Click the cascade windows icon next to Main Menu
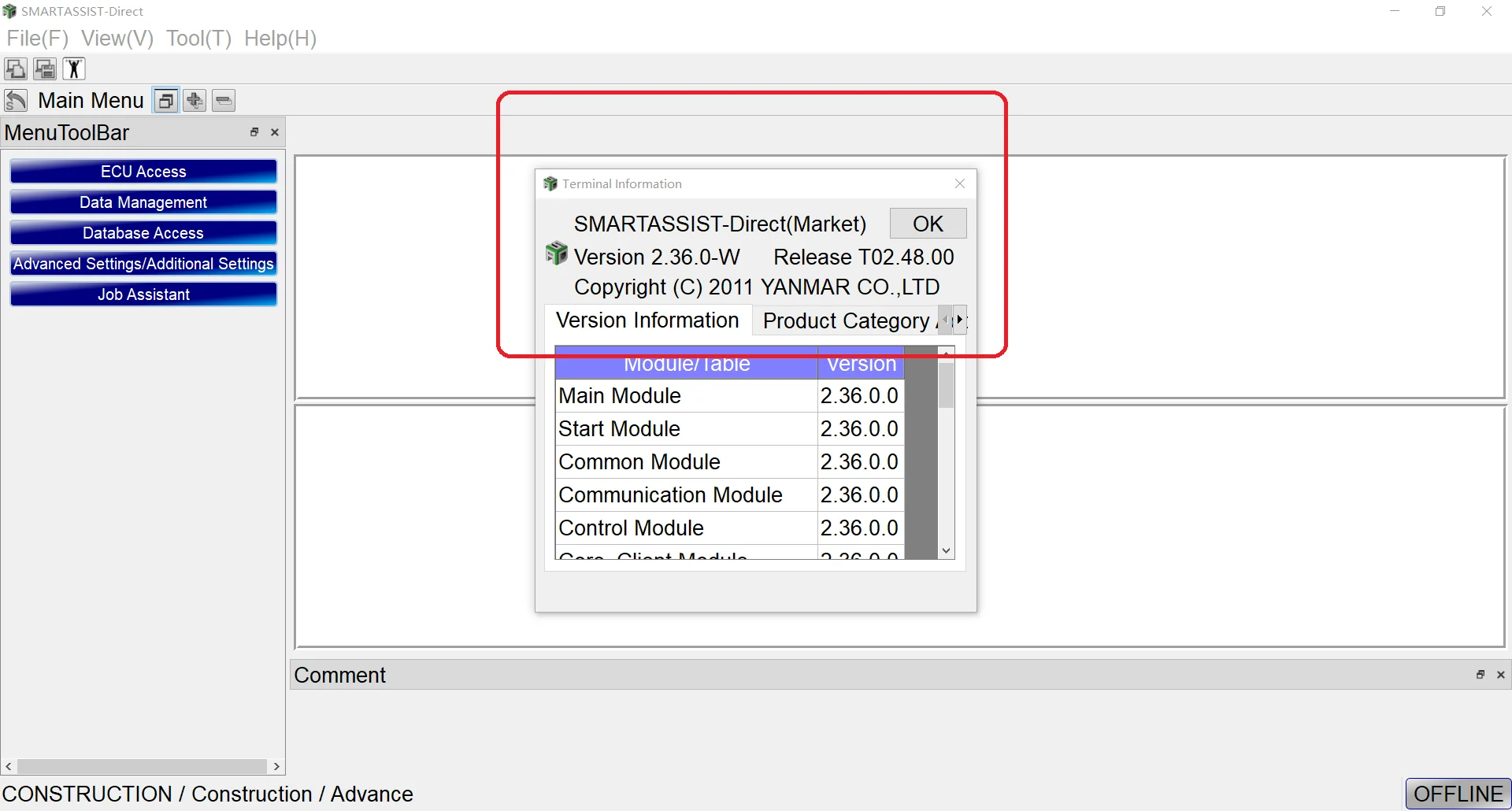 [x=165, y=101]
